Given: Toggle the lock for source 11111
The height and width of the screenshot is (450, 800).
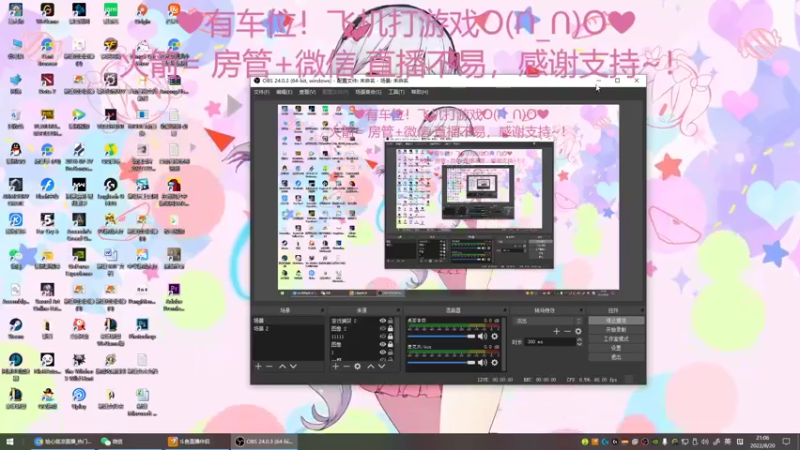Looking at the screenshot, I should [390, 337].
